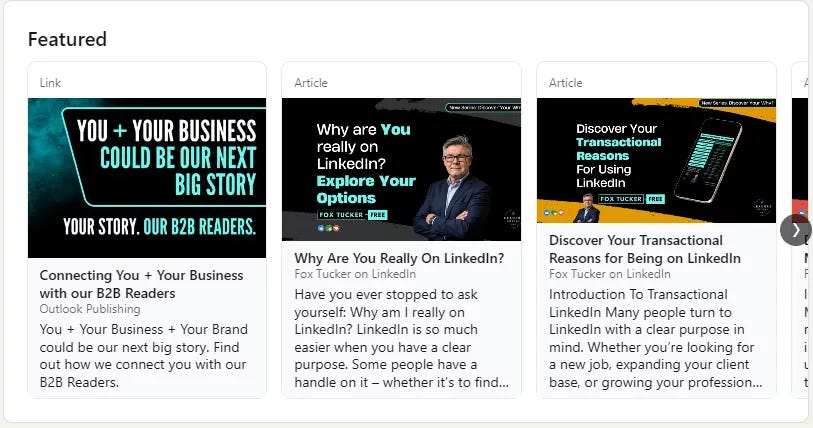Viewport: 813px width, 428px height.
Task: Click the 'FOX TUCKER FREE' badge in second thumbnail
Action: click(353, 215)
